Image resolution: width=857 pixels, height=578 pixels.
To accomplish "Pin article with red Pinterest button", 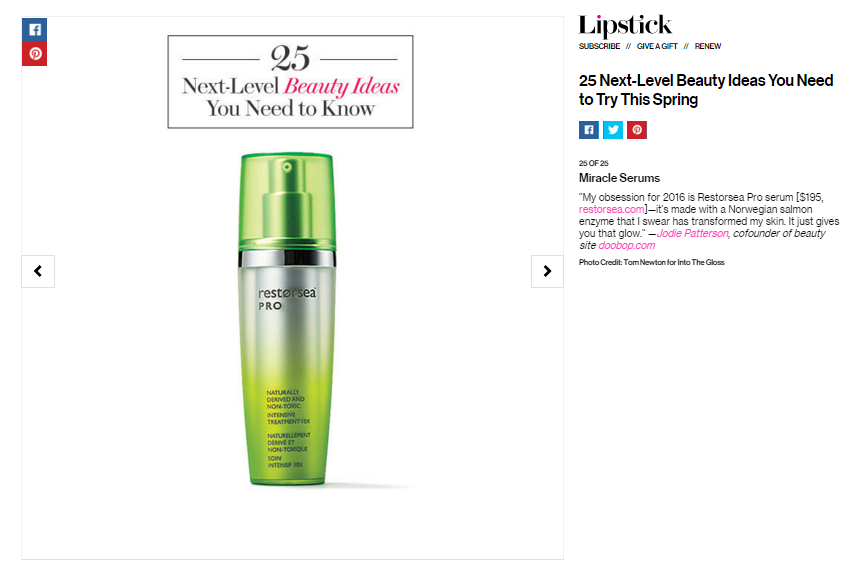I will coord(637,130).
